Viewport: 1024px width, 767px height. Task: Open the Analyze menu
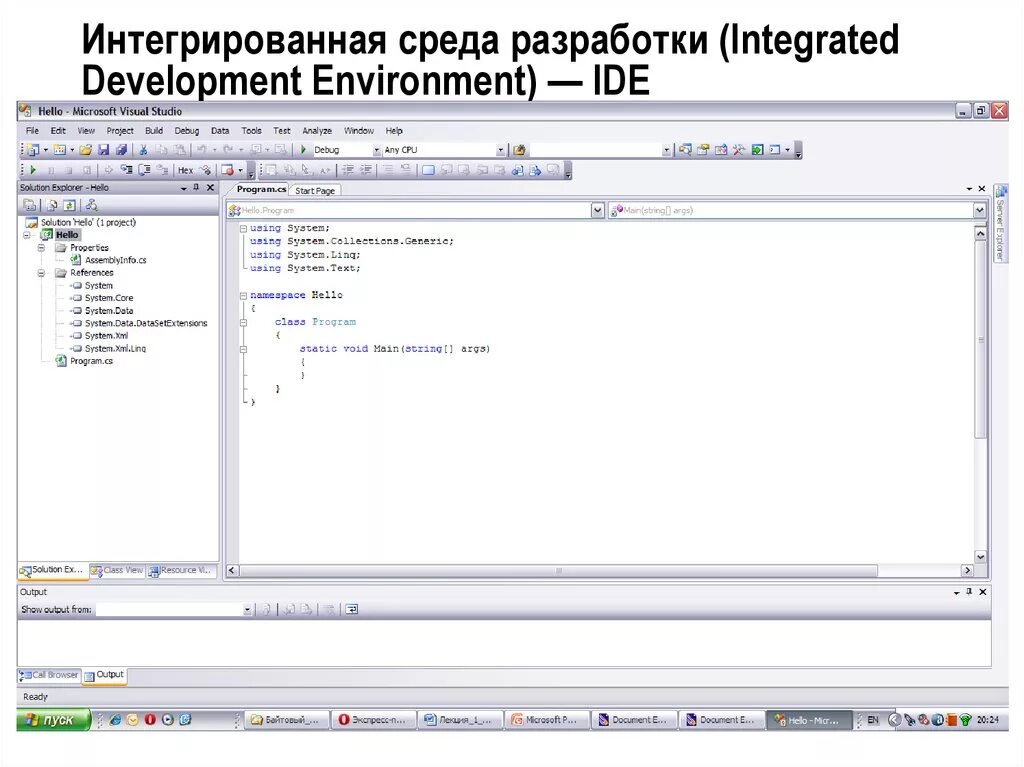point(317,131)
